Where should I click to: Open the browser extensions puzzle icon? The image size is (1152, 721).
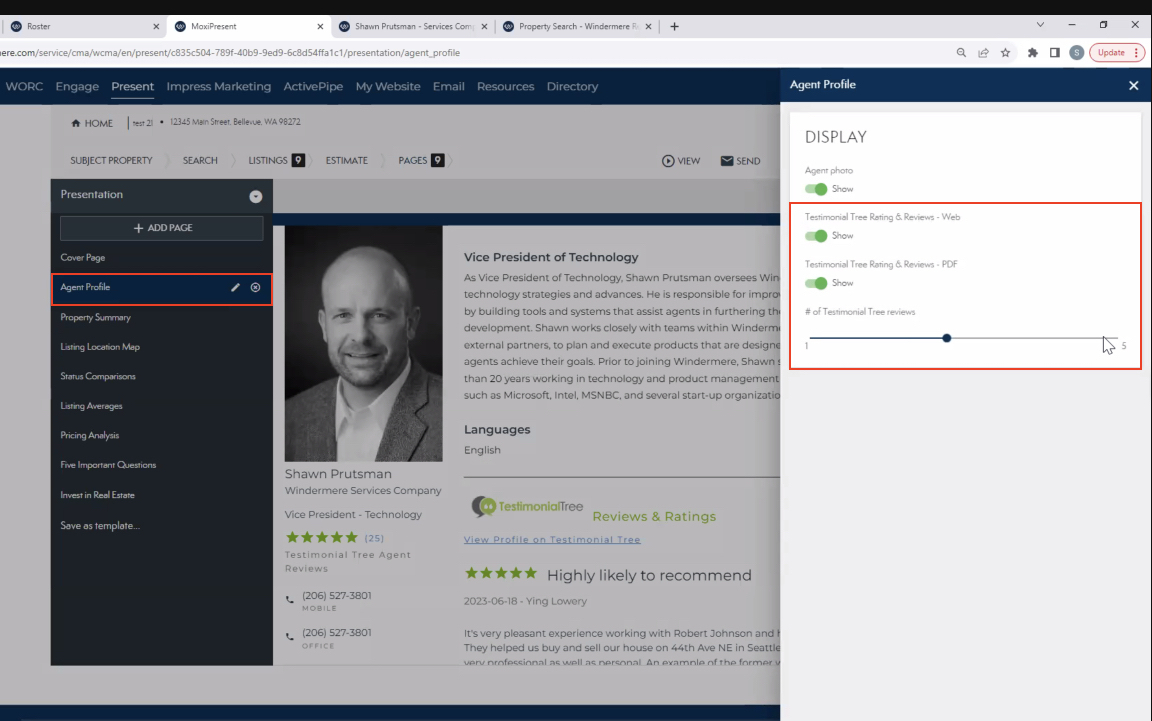click(x=1032, y=53)
